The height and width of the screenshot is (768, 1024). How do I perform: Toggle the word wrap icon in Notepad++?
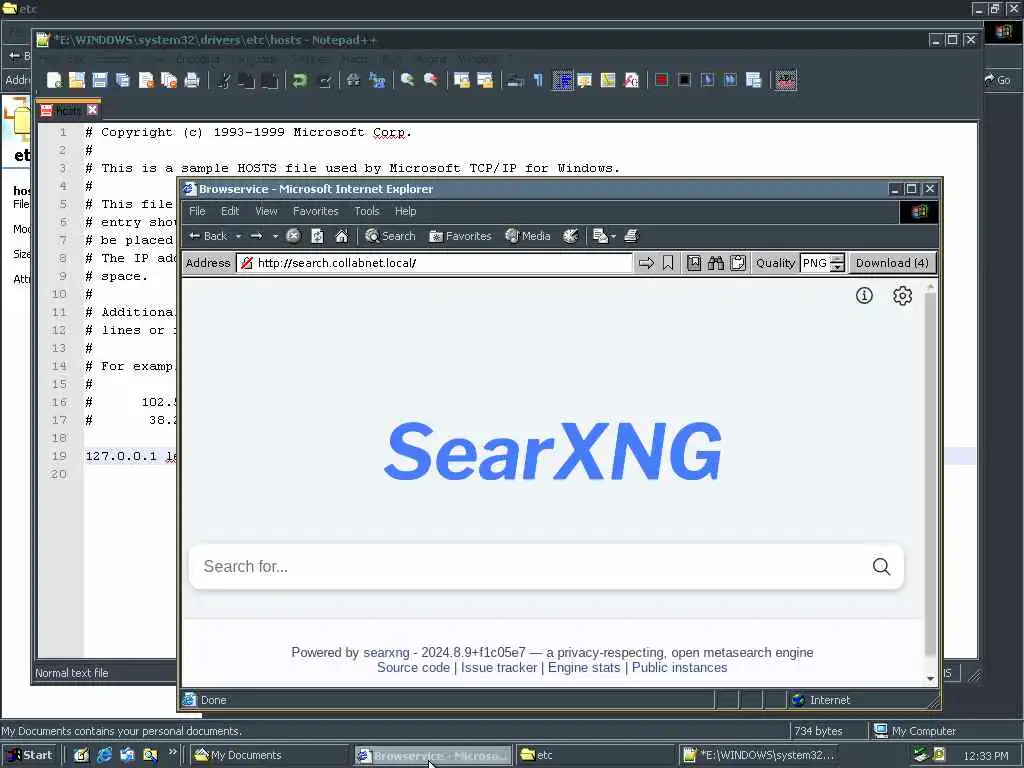point(515,80)
